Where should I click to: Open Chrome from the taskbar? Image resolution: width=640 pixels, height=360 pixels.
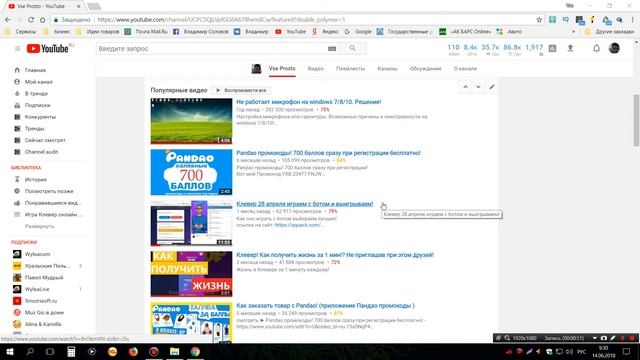click(x=195, y=351)
